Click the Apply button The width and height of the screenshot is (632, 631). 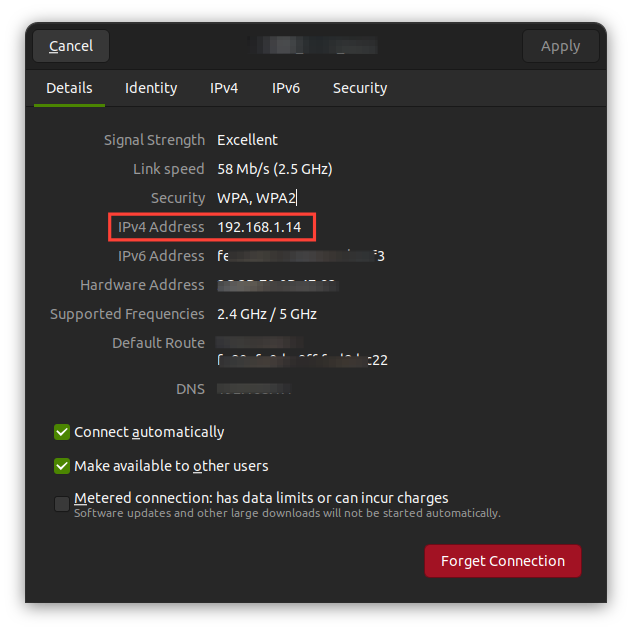coord(560,46)
